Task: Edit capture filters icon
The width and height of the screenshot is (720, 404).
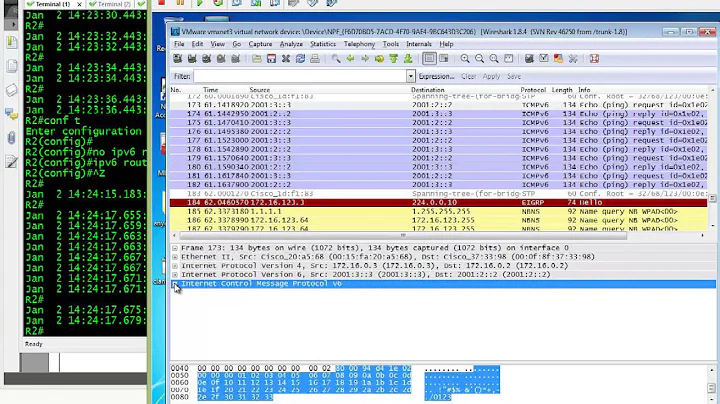Action: click(x=529, y=59)
